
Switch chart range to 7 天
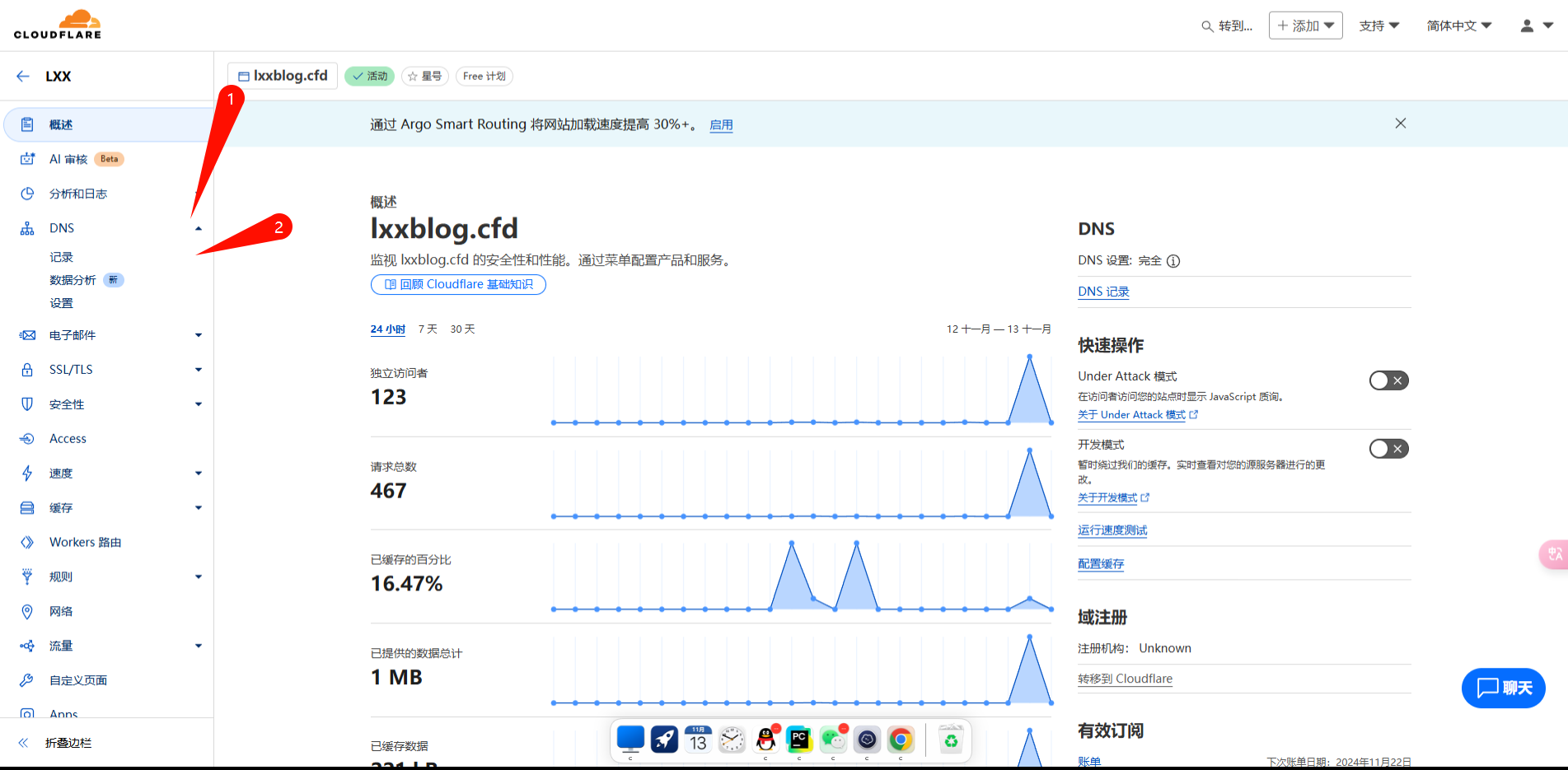point(428,329)
